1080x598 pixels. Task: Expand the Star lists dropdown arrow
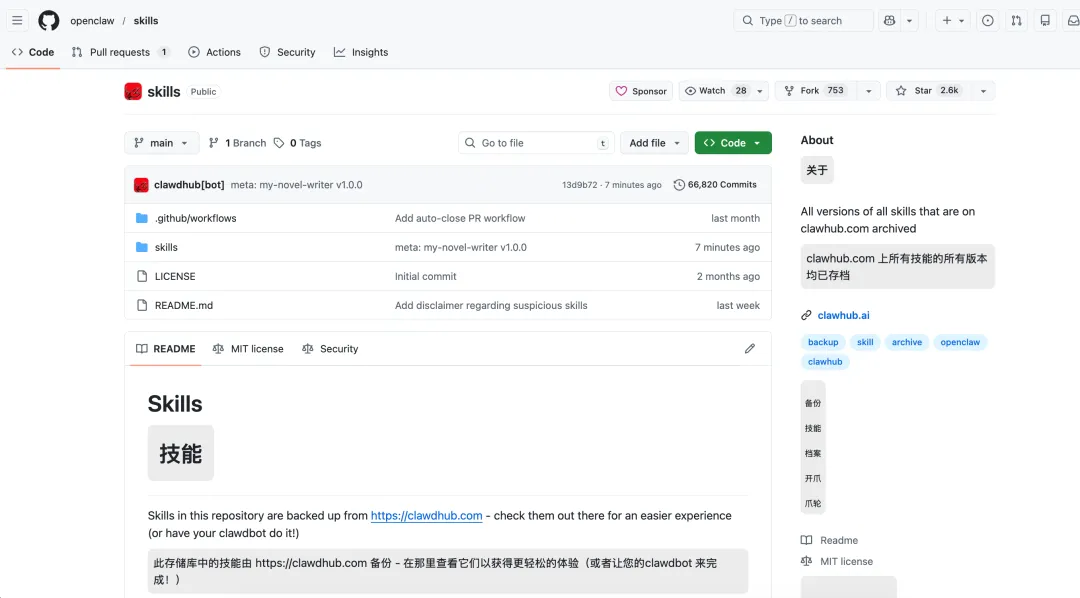click(x=984, y=91)
